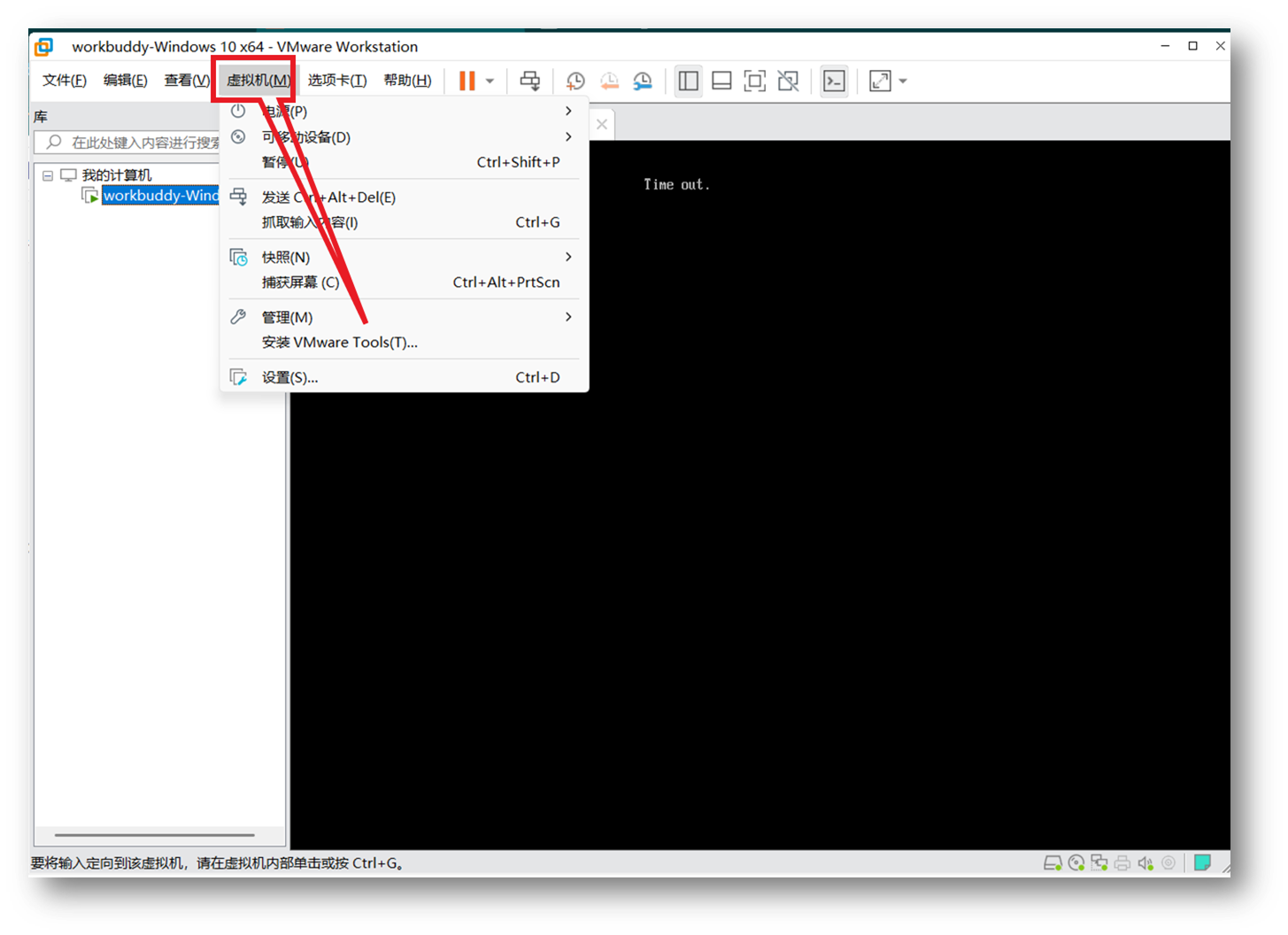Screen dimensions: 1288x935
Task: Expand the 电源(P) submenu
Action: coord(404,112)
